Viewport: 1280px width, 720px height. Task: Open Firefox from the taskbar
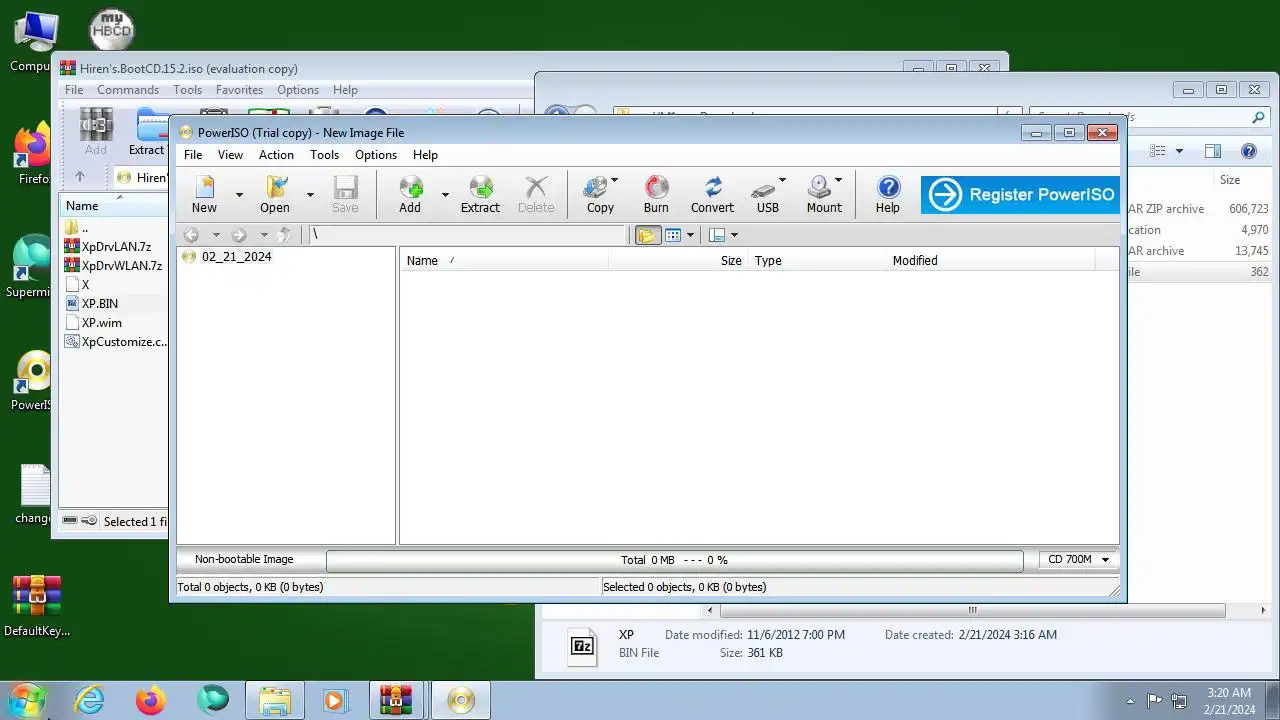point(151,700)
